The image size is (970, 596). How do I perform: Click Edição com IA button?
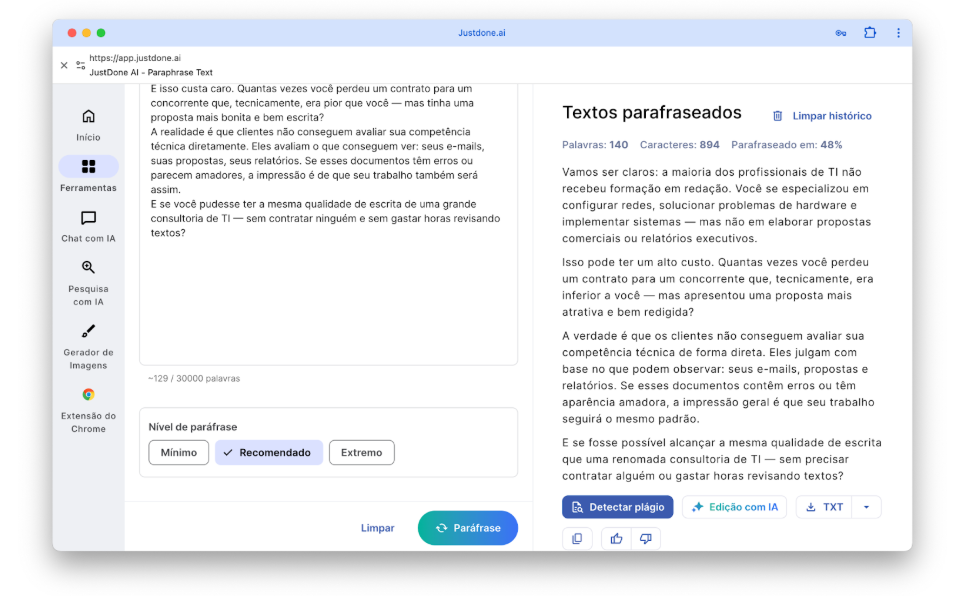tap(734, 507)
